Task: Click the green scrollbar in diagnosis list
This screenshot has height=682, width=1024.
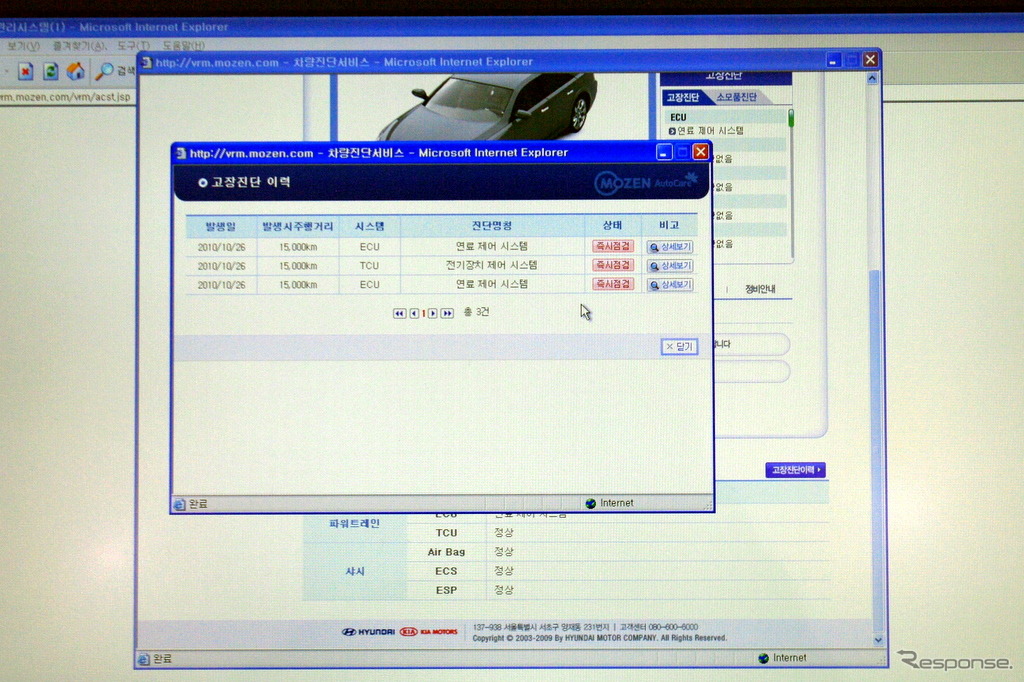Action: coord(791,118)
